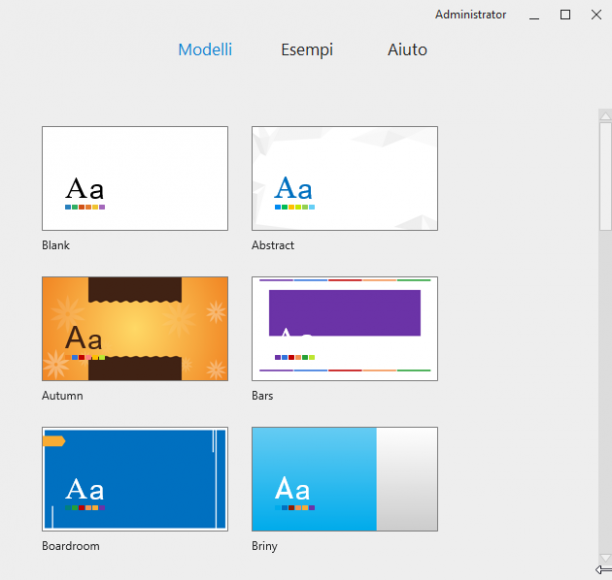Click the Boardroom template label

71,546
